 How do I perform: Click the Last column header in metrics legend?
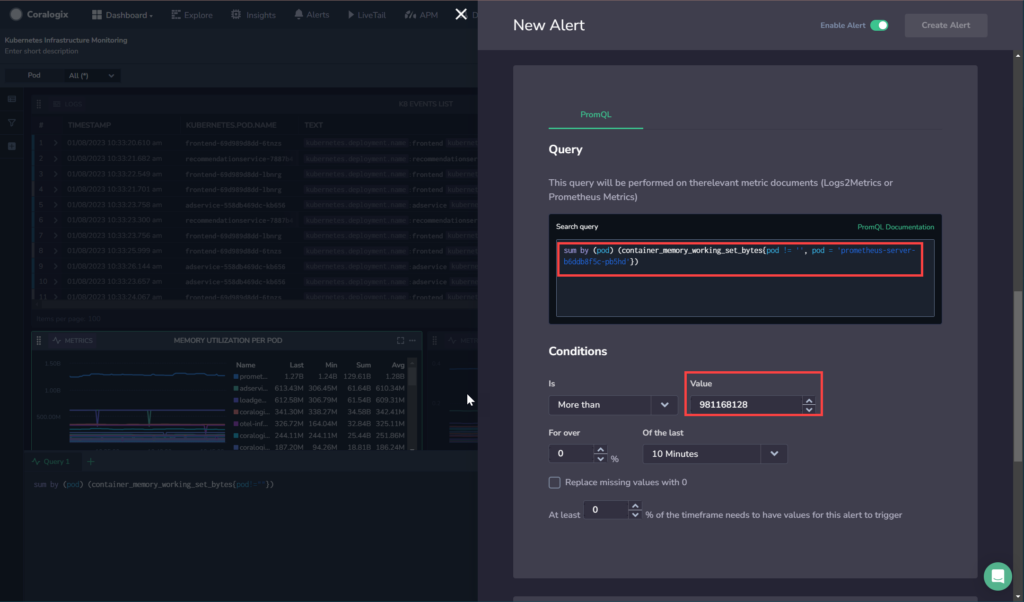(296, 365)
